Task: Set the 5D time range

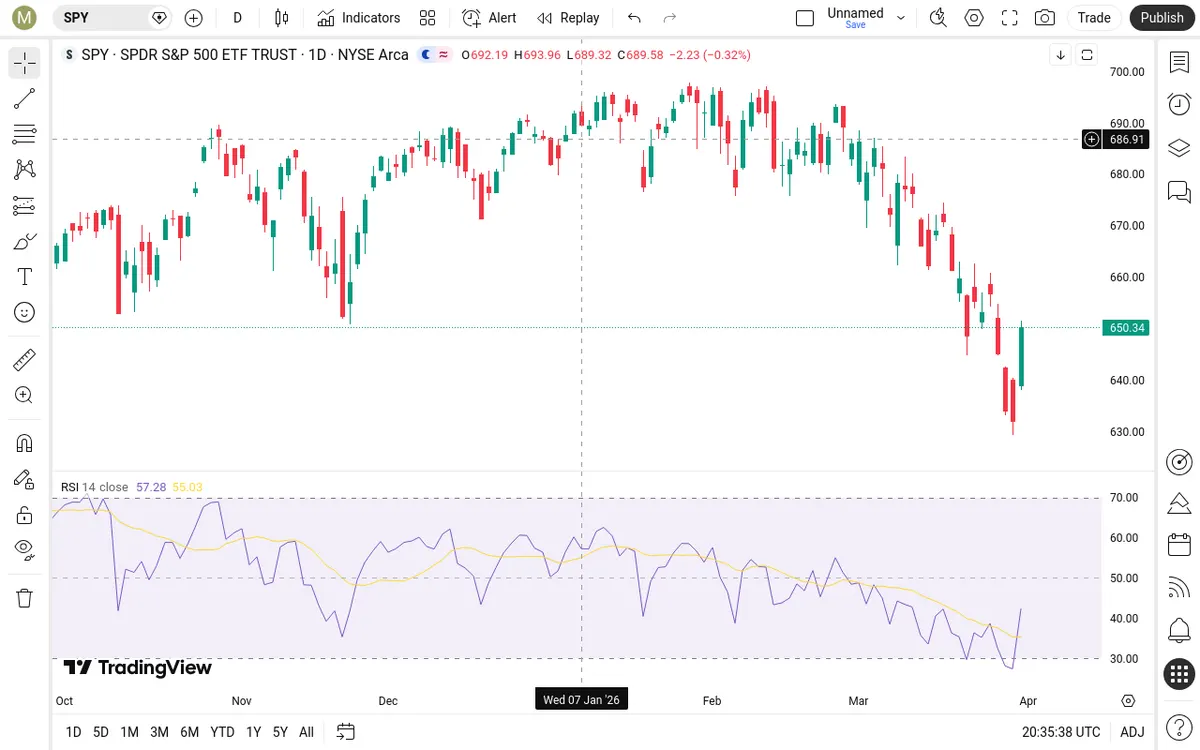Action: click(x=101, y=732)
